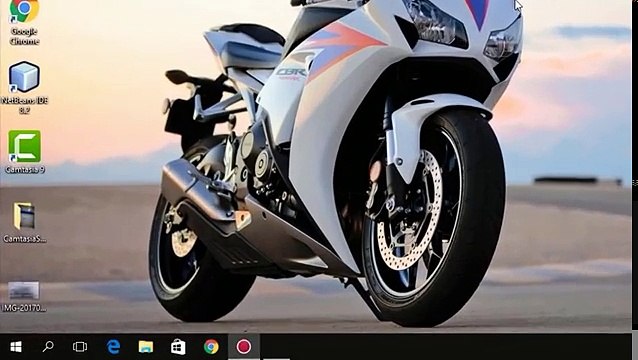Select the red recorder app on the taskbar

point(244,347)
